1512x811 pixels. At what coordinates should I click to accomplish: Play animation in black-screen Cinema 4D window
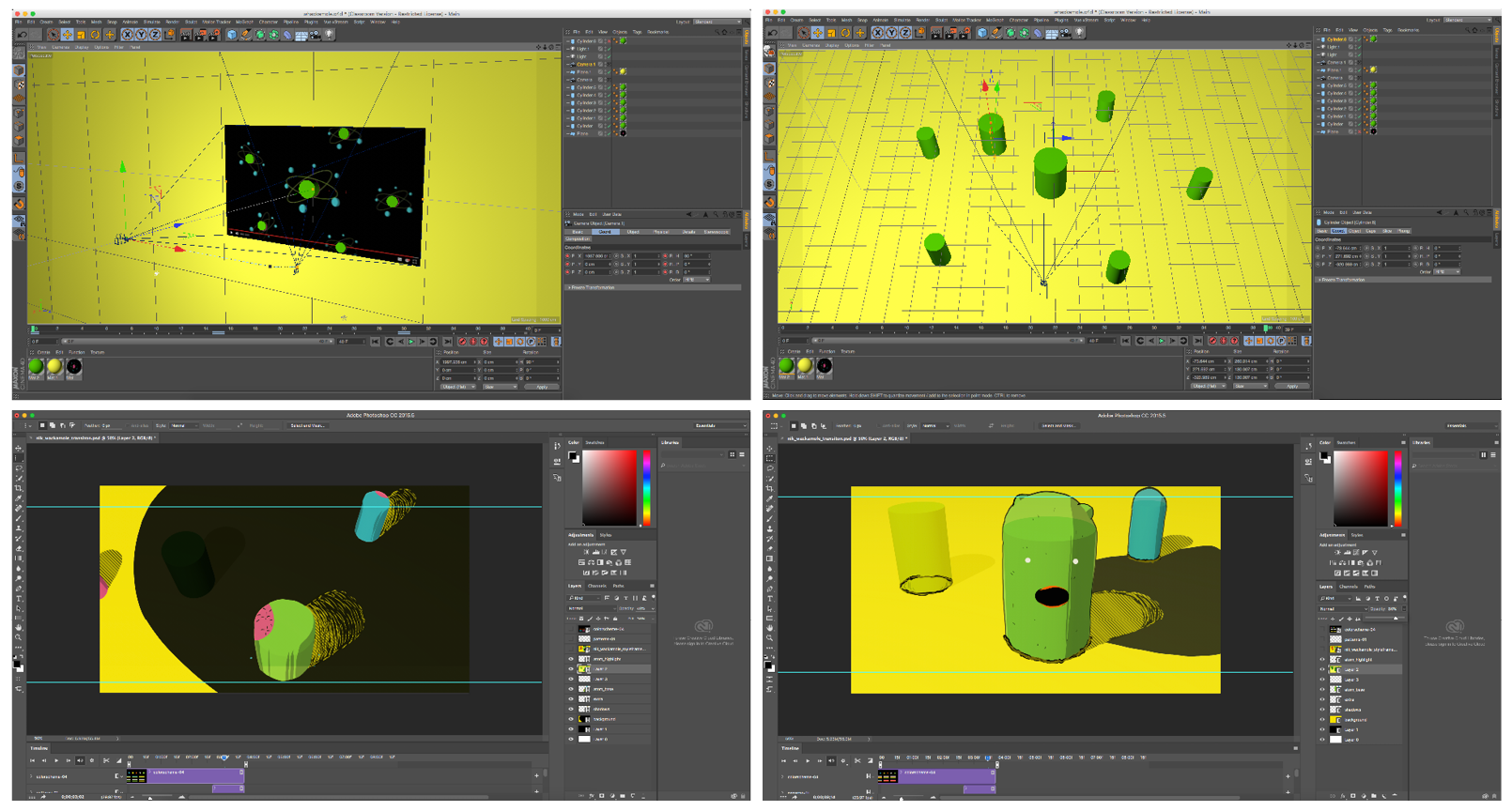pos(410,342)
